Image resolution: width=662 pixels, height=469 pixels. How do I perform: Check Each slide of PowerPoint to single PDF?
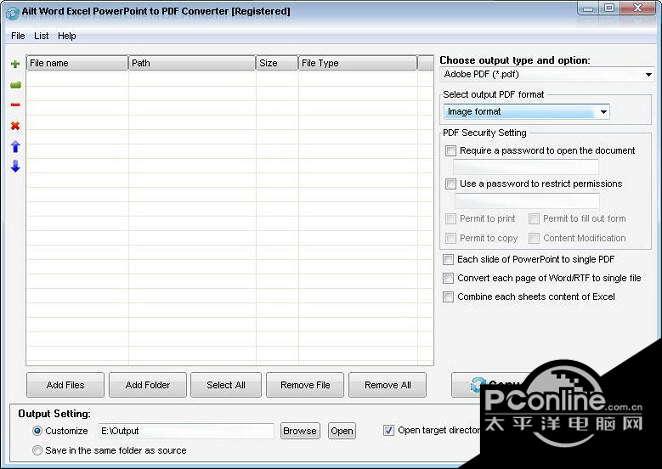(448, 260)
